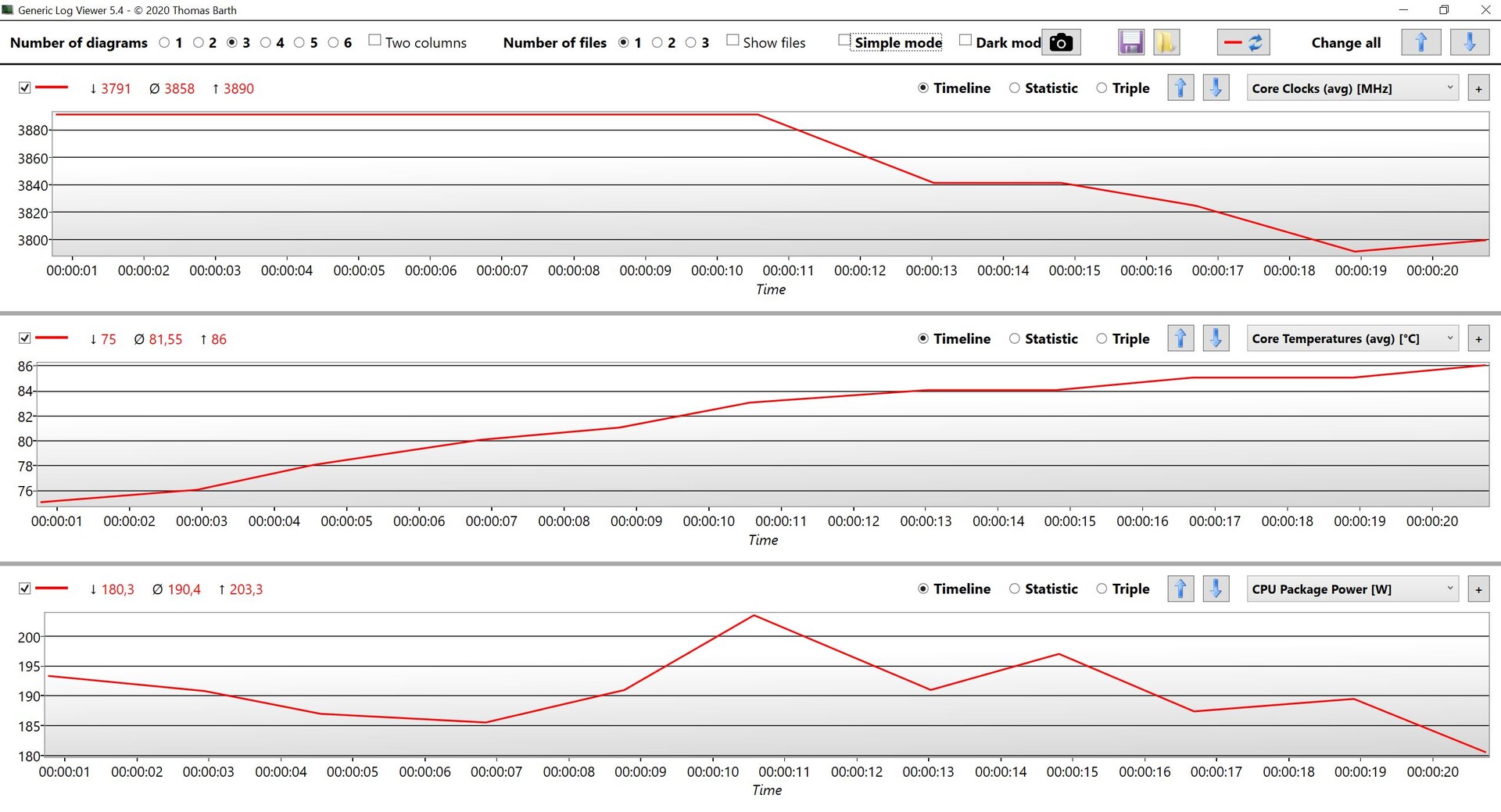Enable Dark mode checkbox
The image size is (1501, 812).
coord(965,41)
